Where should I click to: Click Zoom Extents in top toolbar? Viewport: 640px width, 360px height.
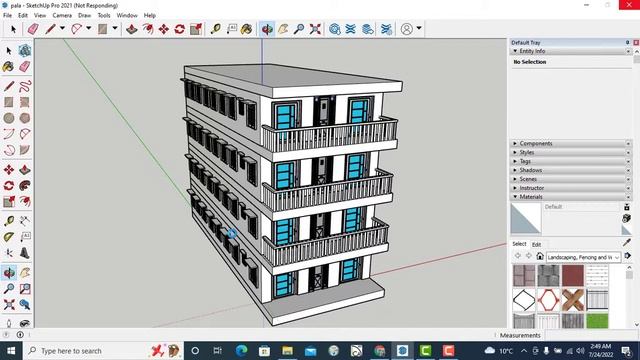pyautogui.click(x=315, y=29)
